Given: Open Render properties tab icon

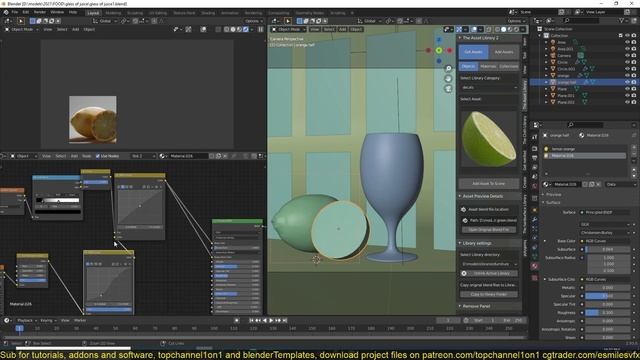Looking at the screenshot, I should tap(534, 148).
